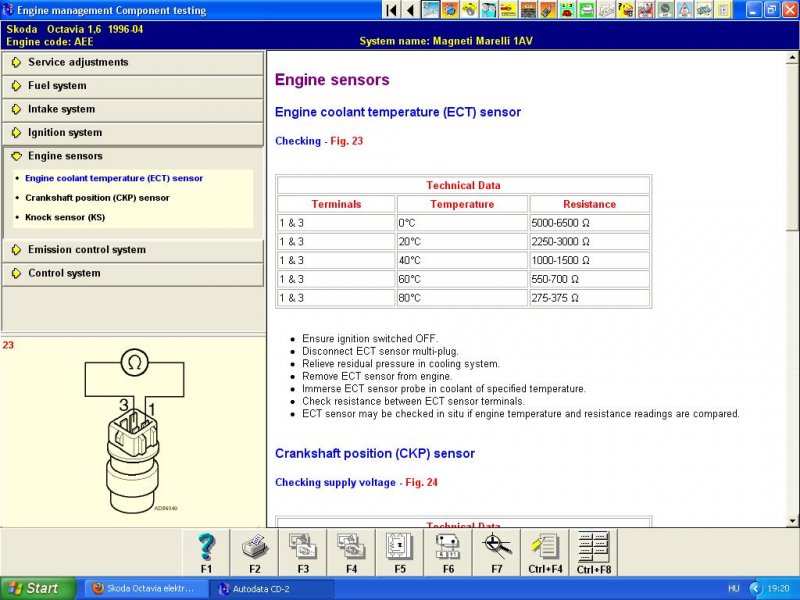Image resolution: width=800 pixels, height=600 pixels.
Task: Click the Crankshaft position (CKP) sensor heading
Action: coord(375,454)
